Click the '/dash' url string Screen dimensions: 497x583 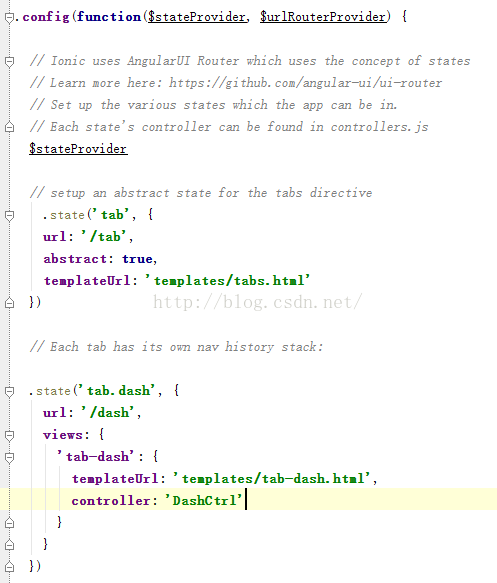(x=108, y=412)
